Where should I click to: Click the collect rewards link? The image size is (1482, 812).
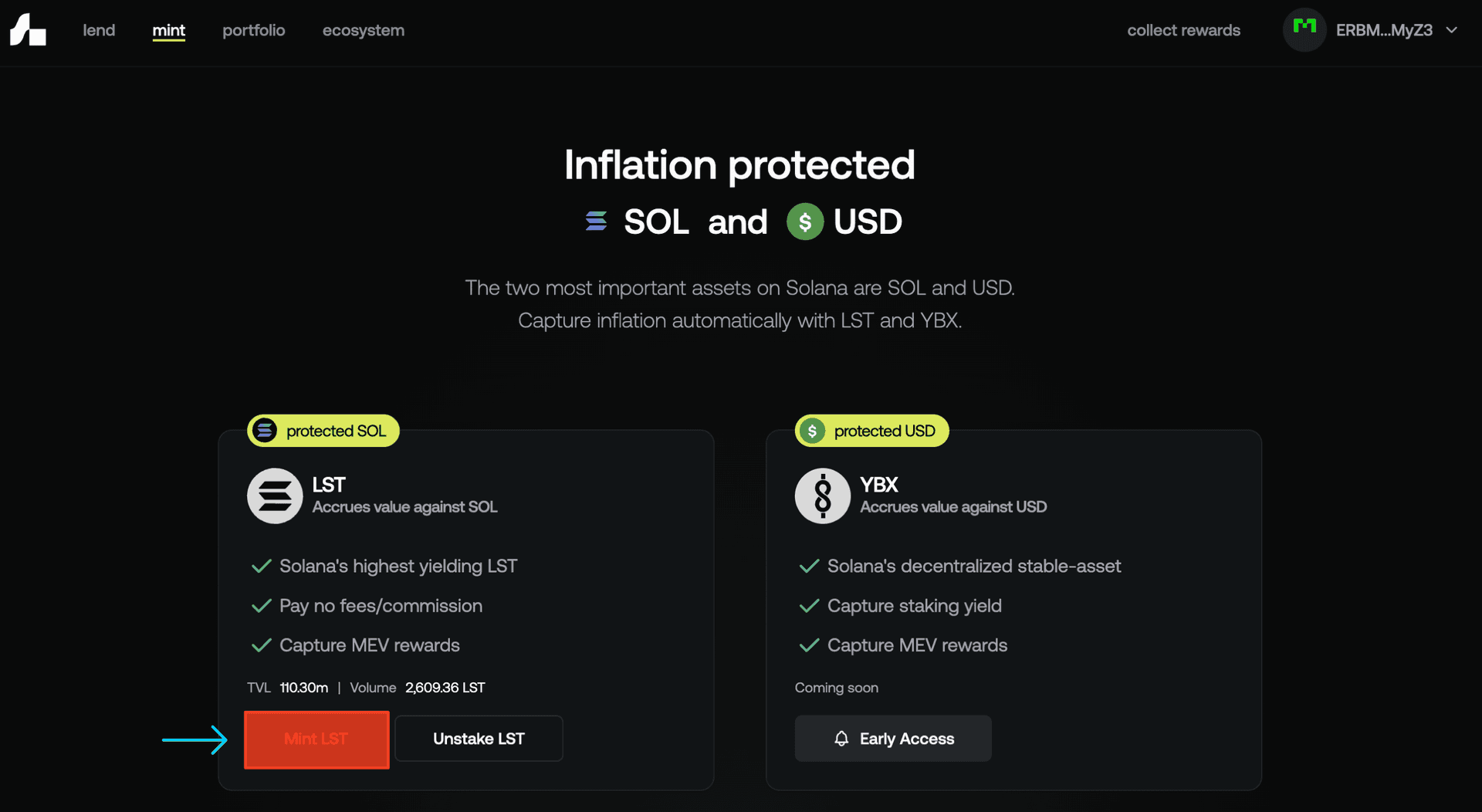point(1183,30)
